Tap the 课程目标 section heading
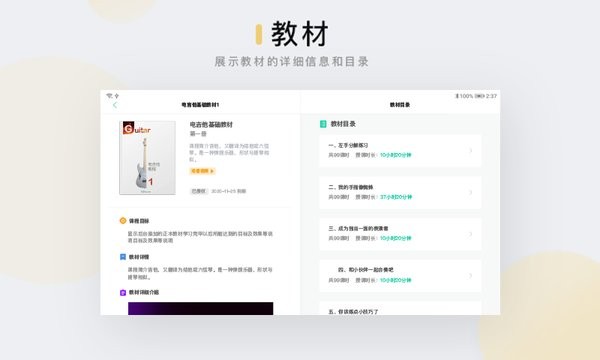Screen dimensions: 600x360 tap(139, 221)
